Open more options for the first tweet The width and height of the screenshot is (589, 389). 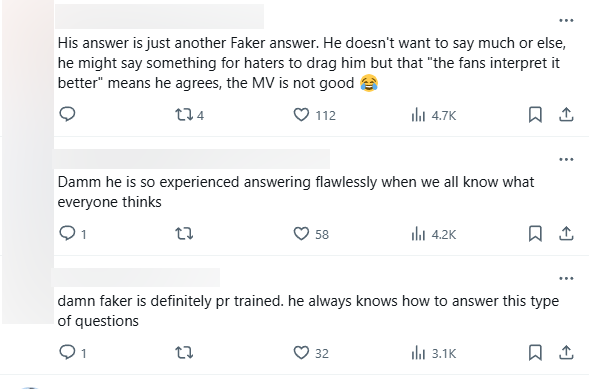pyautogui.click(x=566, y=21)
